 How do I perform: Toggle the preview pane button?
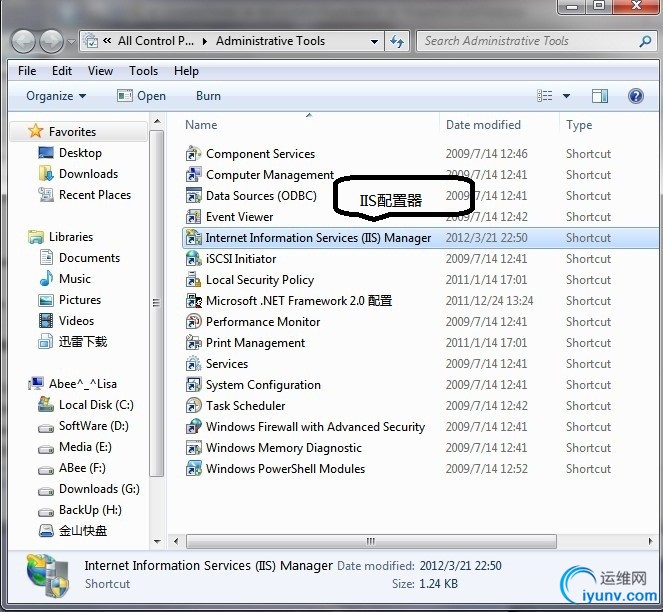tap(600, 96)
